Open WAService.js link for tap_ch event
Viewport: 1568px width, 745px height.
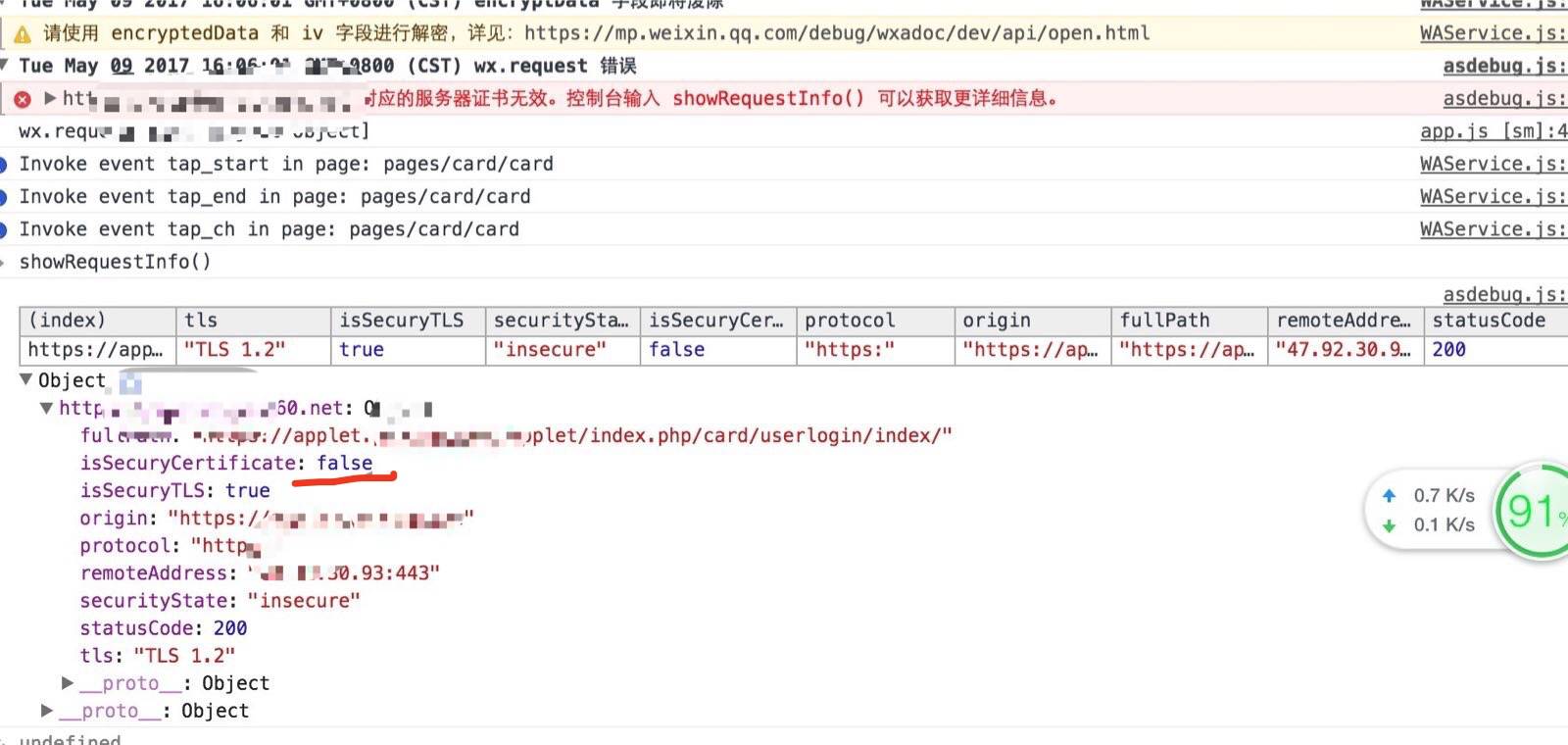pos(1494,228)
